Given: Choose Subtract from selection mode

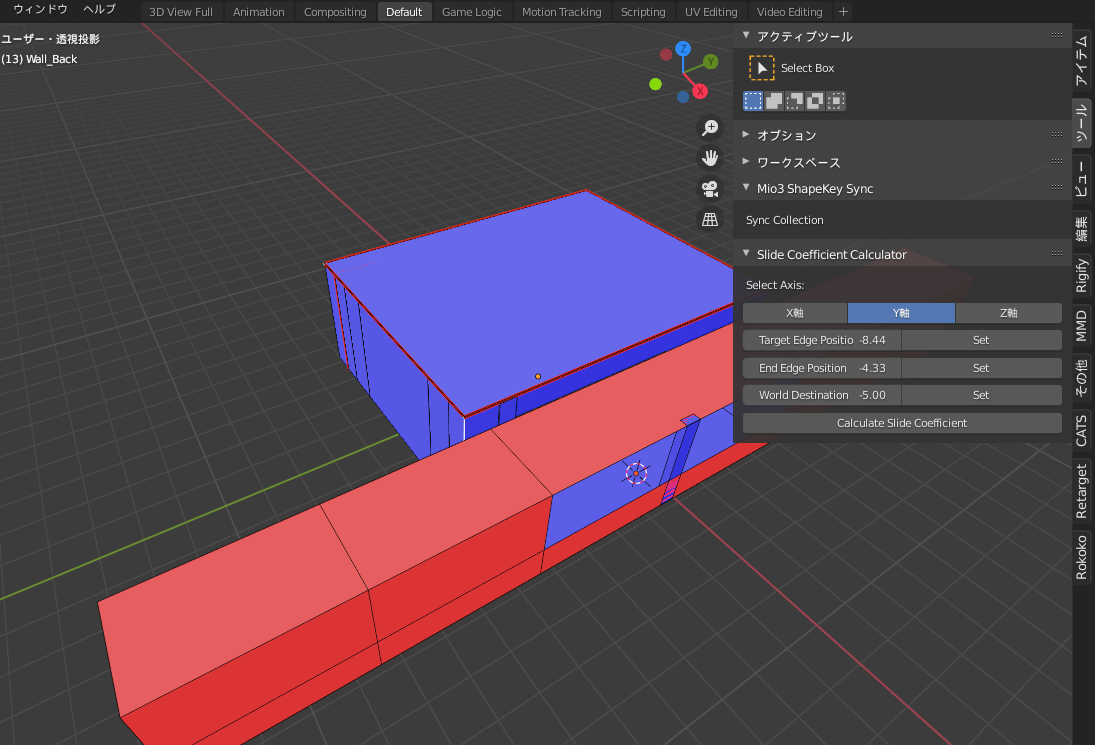Looking at the screenshot, I should tap(795, 101).
